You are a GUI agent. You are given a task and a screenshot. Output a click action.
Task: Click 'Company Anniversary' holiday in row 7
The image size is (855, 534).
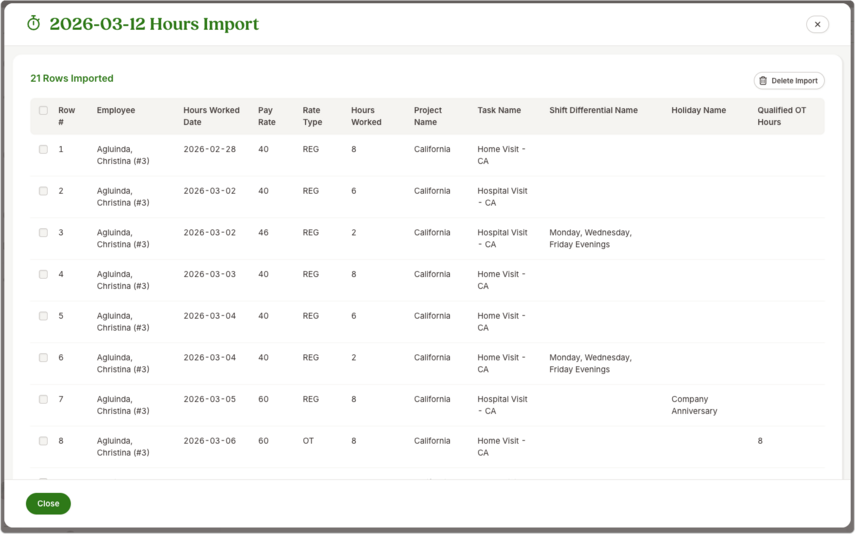point(694,405)
